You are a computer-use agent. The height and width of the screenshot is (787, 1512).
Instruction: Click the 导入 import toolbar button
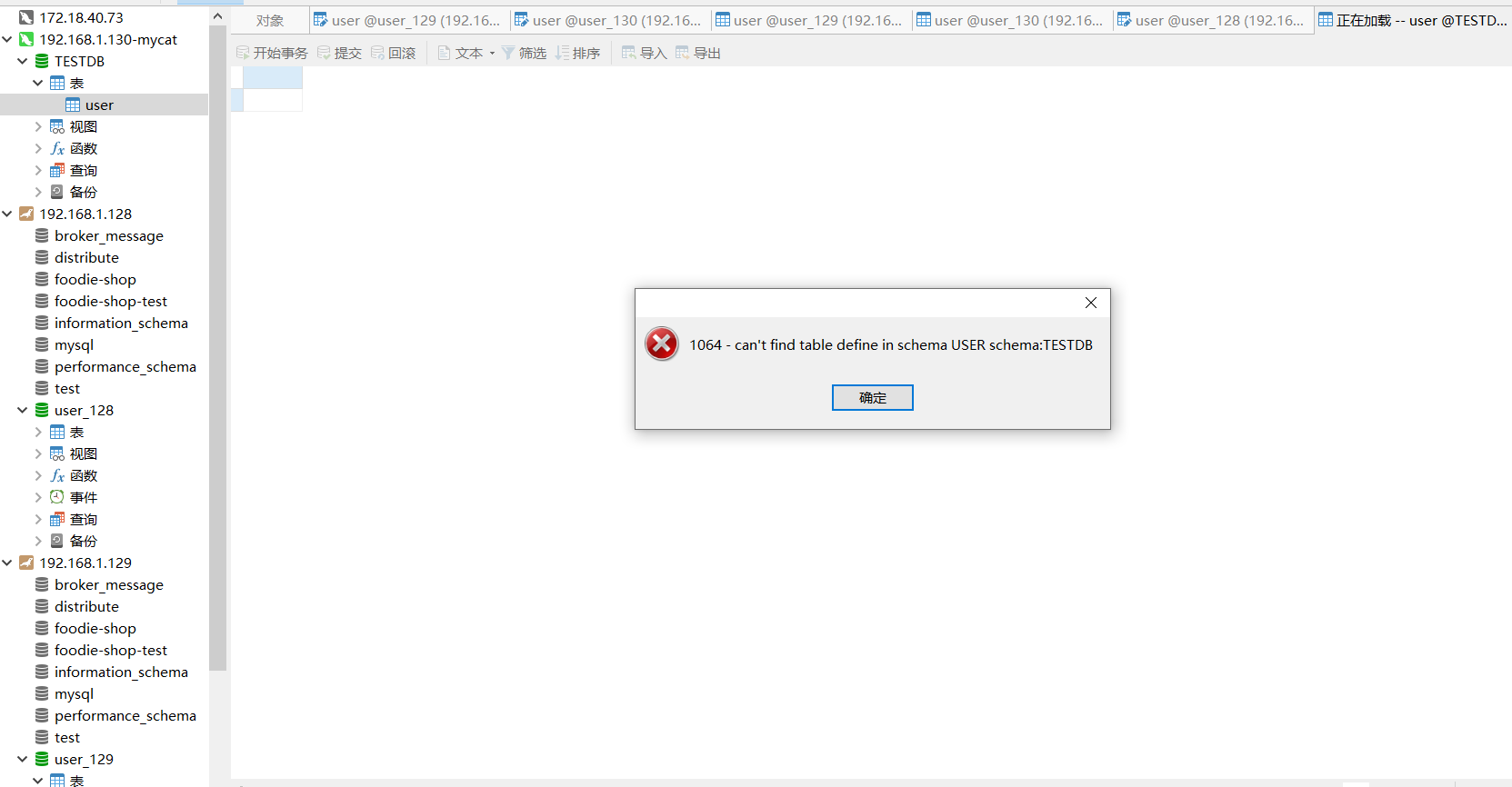coord(645,53)
